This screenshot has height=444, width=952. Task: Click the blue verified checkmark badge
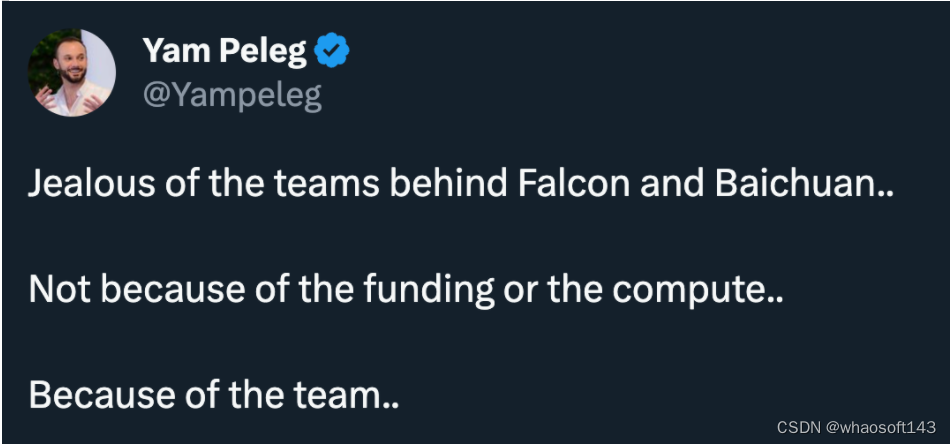coord(332,51)
